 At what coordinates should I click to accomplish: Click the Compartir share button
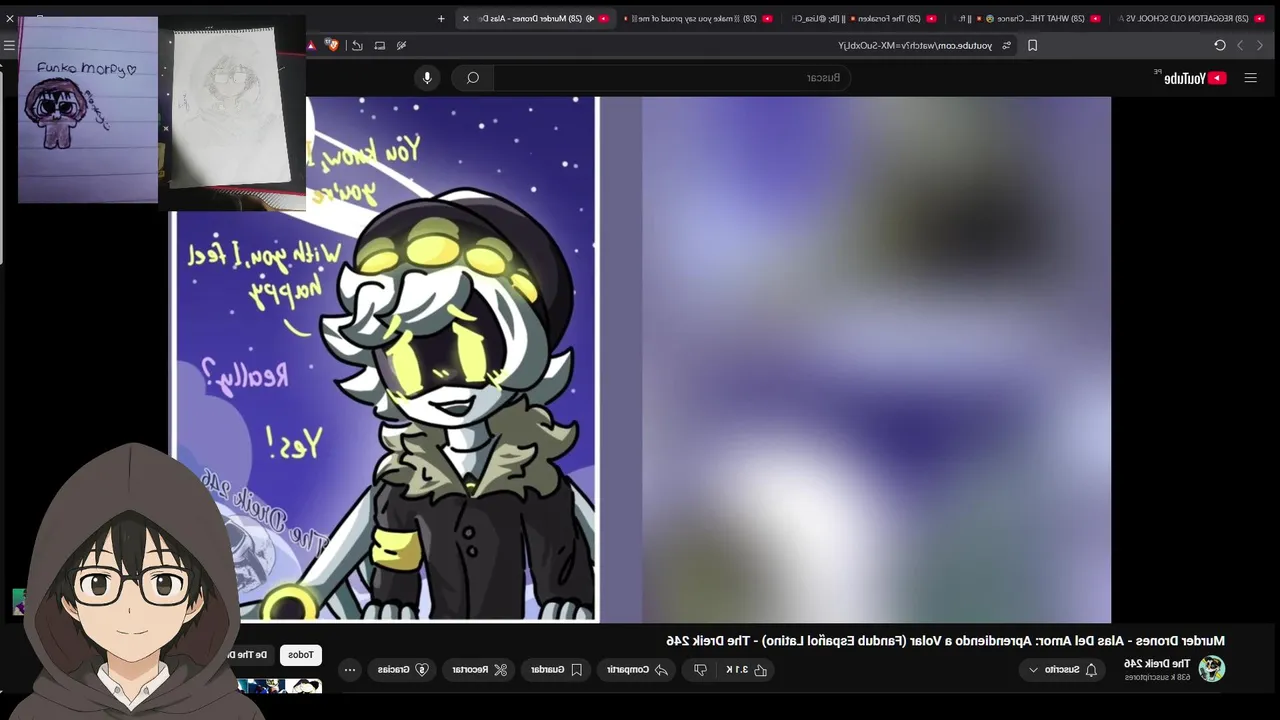[637, 670]
